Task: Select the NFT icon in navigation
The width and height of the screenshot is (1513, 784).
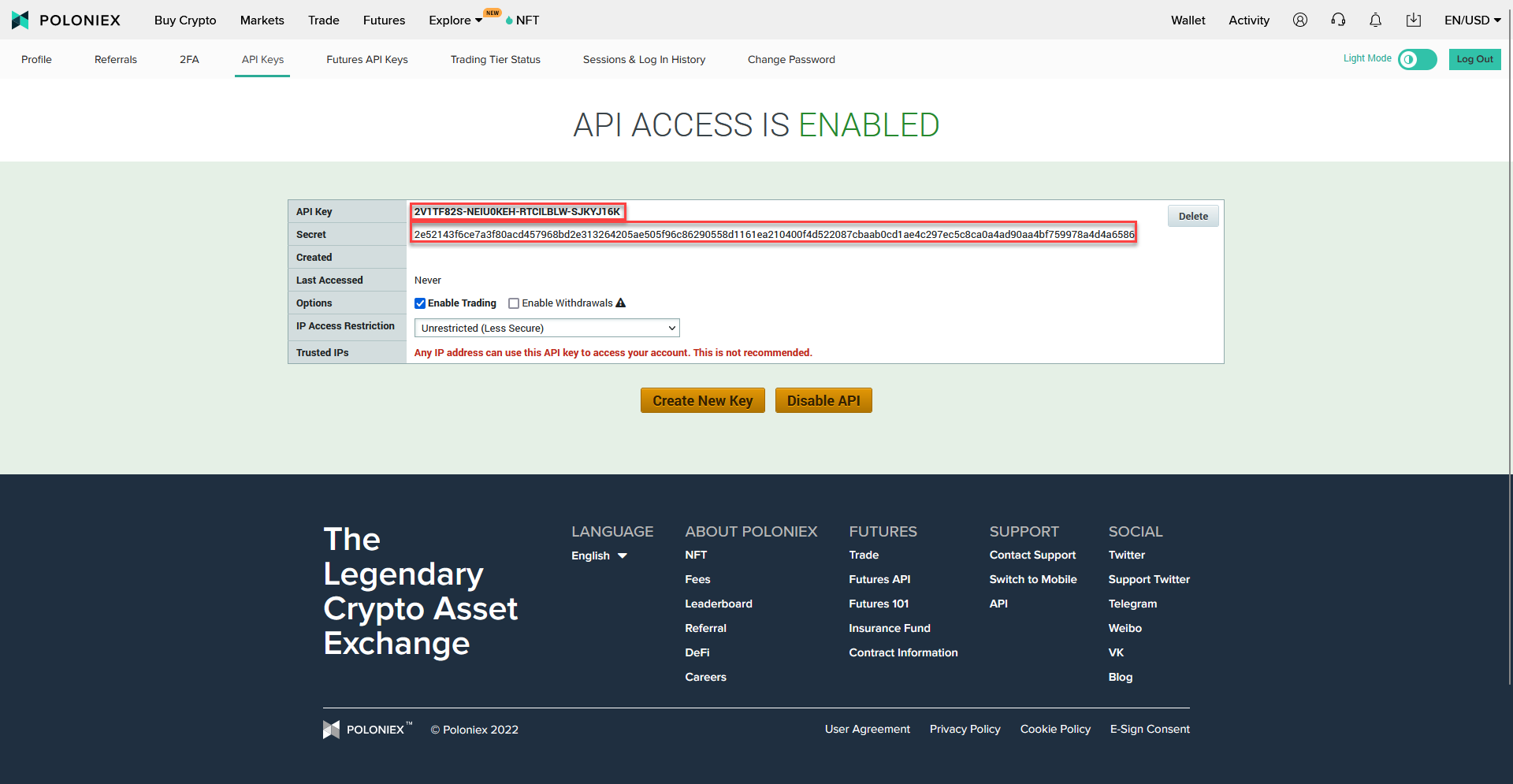Action: pyautogui.click(x=511, y=20)
